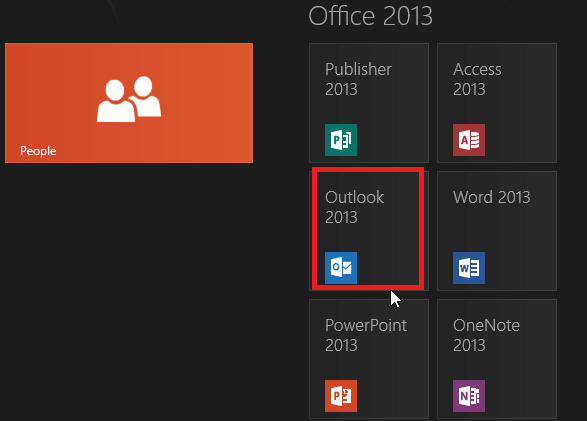
Task: Click the Publisher 2013 app icon
Action: (x=341, y=140)
